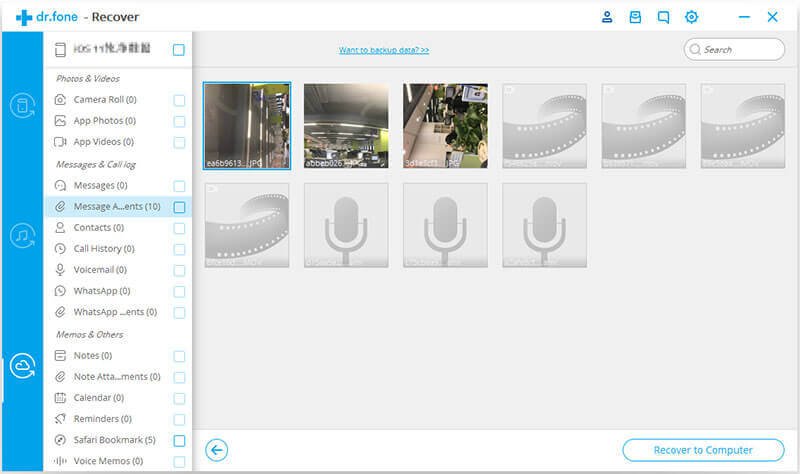Enable the Safari Bookmark checkbox
The width and height of the screenshot is (800, 474).
click(179, 440)
